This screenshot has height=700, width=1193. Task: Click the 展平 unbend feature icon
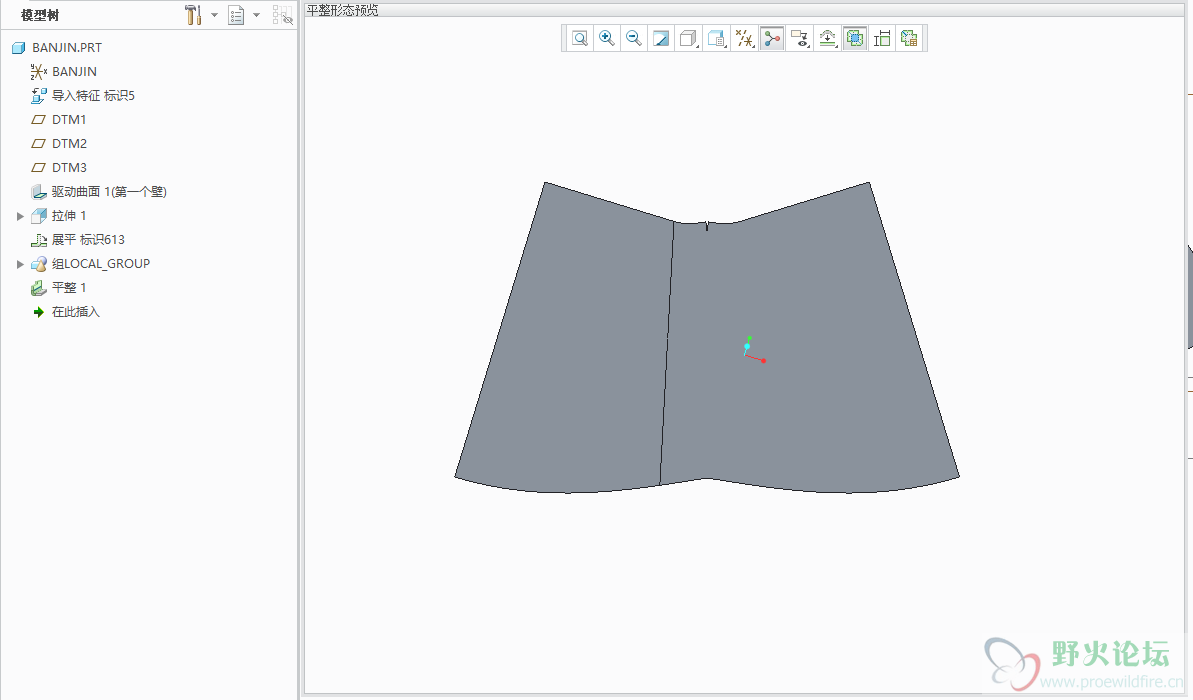coord(38,240)
